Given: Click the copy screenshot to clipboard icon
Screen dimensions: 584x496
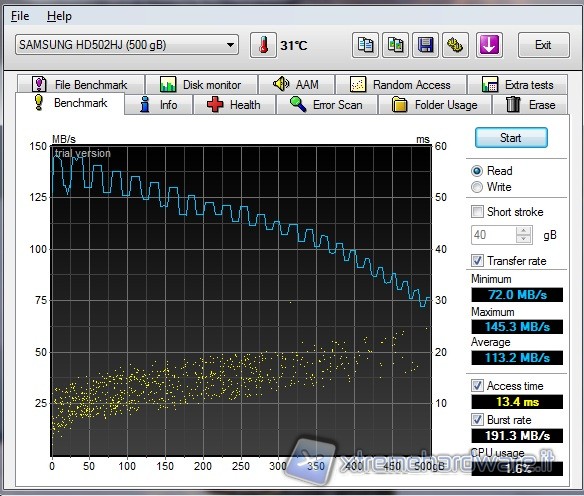Looking at the screenshot, I should 396,45.
